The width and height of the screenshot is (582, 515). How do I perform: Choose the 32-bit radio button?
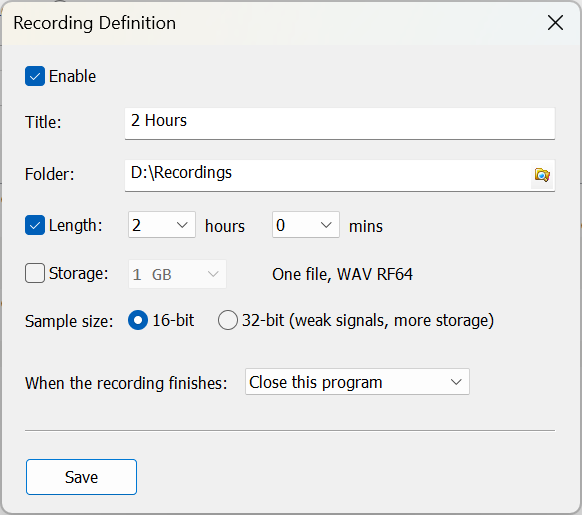228,320
